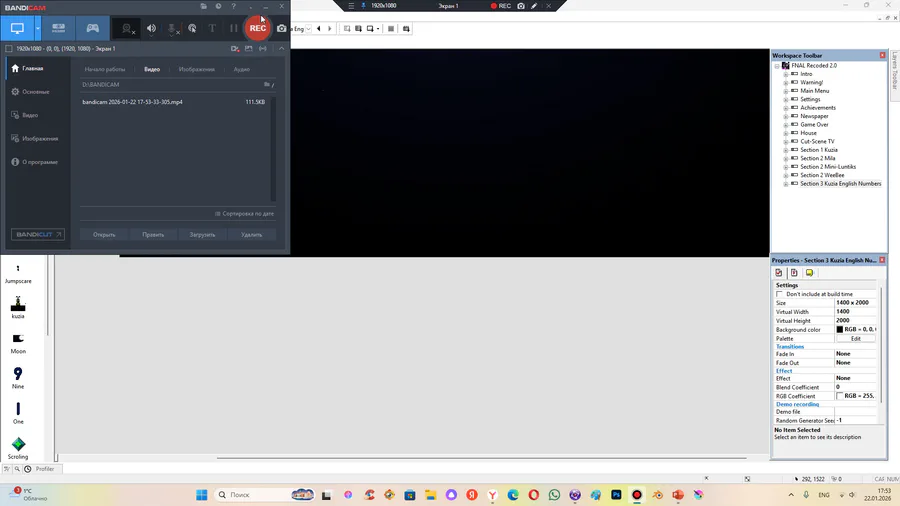Click the Править button

[153, 235]
